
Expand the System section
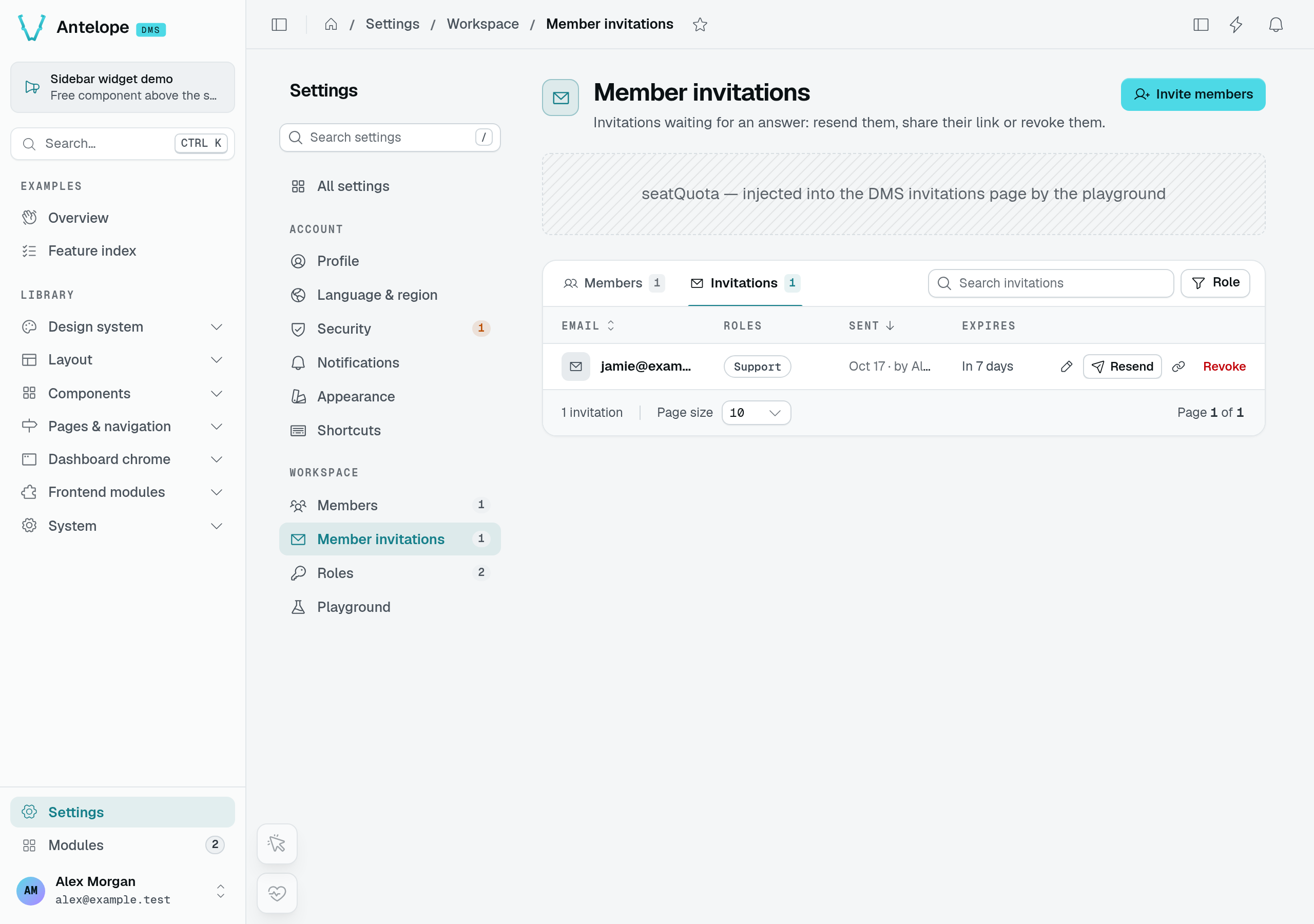[123, 526]
